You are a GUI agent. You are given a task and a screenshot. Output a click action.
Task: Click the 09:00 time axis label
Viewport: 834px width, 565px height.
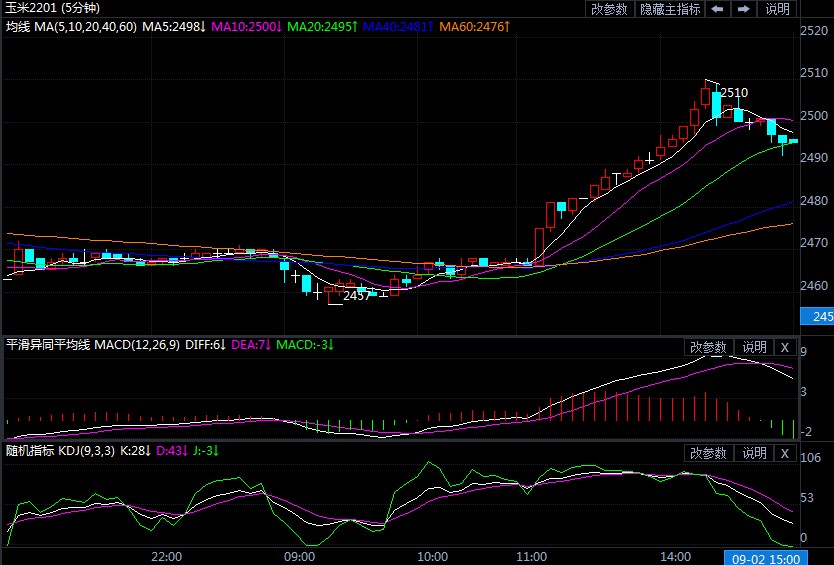pos(299,557)
